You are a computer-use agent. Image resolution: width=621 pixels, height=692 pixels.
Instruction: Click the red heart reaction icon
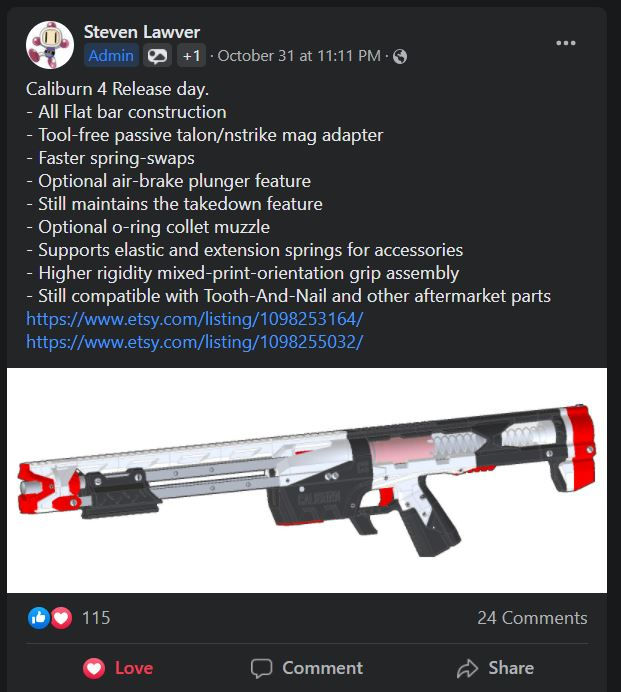pos(61,618)
